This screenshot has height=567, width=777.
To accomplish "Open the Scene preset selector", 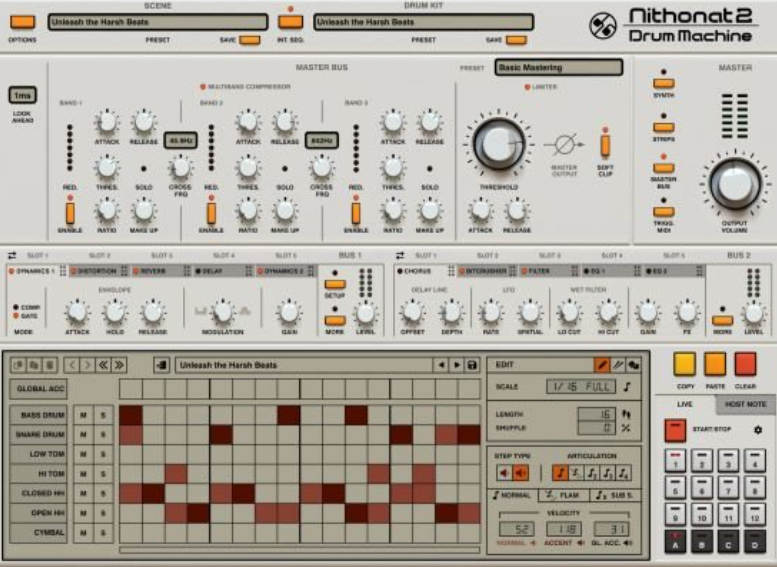I will [158, 22].
